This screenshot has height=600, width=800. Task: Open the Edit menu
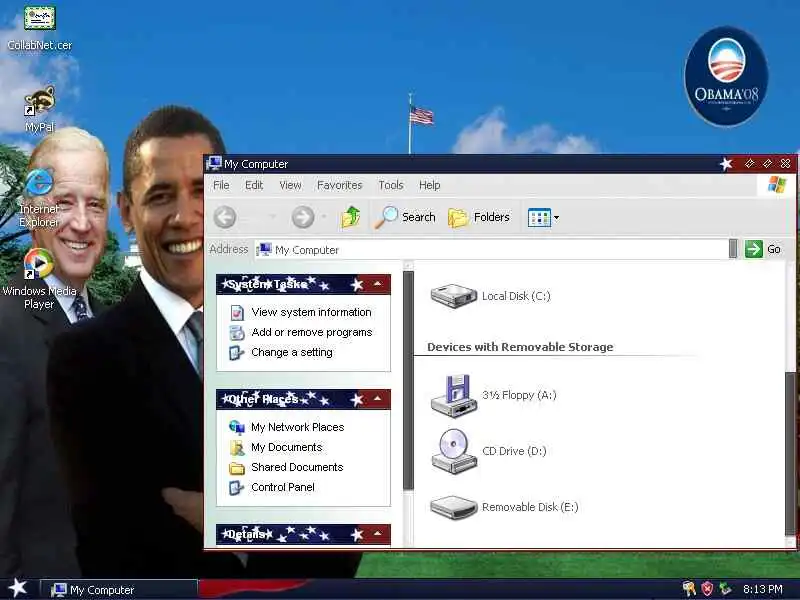[254, 185]
